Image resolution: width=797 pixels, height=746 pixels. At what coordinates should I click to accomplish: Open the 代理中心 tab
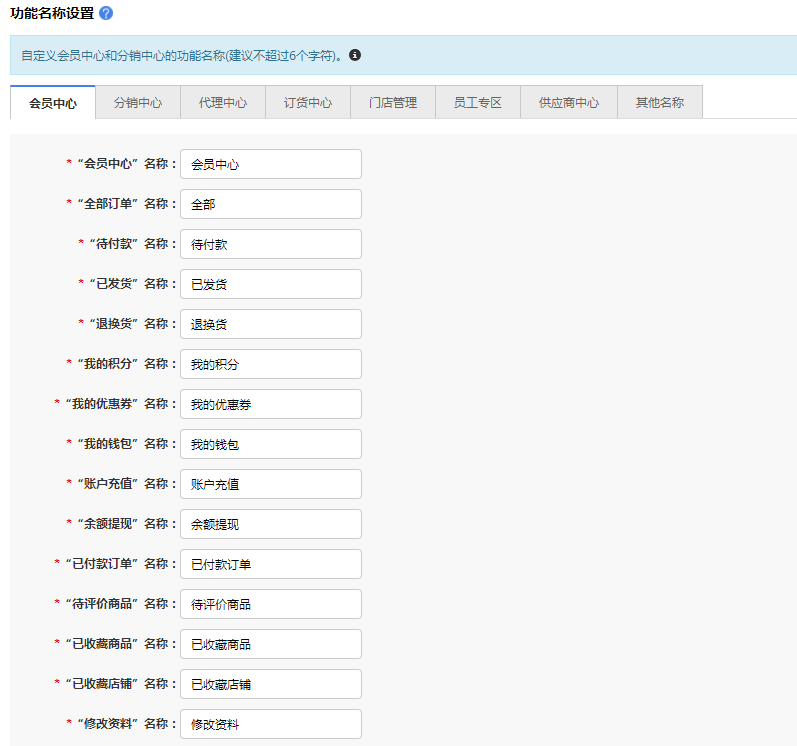pyautogui.click(x=223, y=102)
